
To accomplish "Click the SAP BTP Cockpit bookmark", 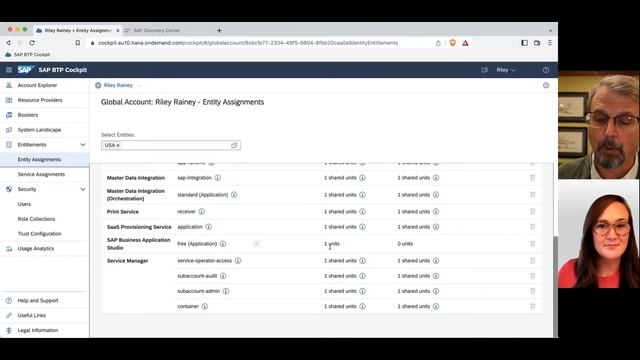I will 27,55.
